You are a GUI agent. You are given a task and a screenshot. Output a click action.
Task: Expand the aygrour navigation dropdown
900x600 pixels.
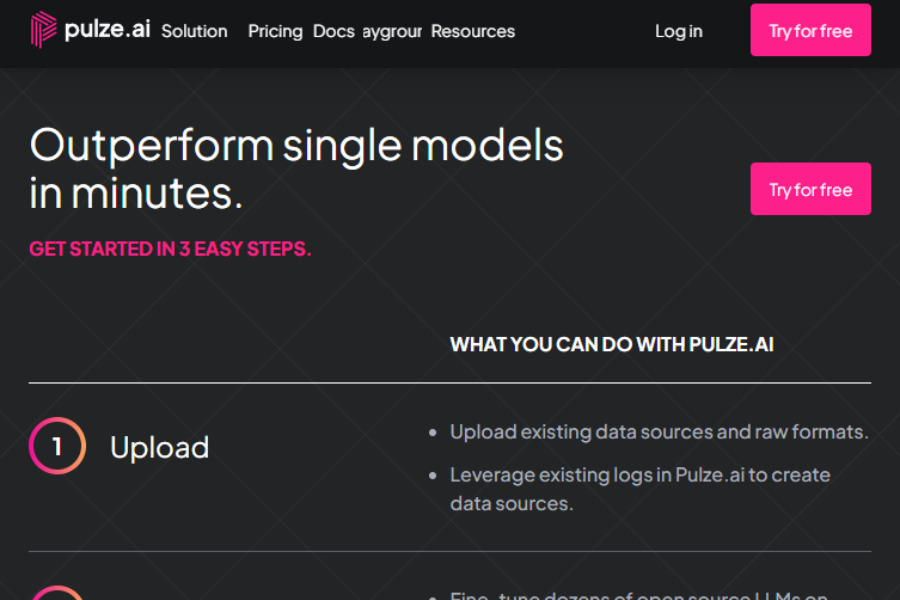[392, 32]
